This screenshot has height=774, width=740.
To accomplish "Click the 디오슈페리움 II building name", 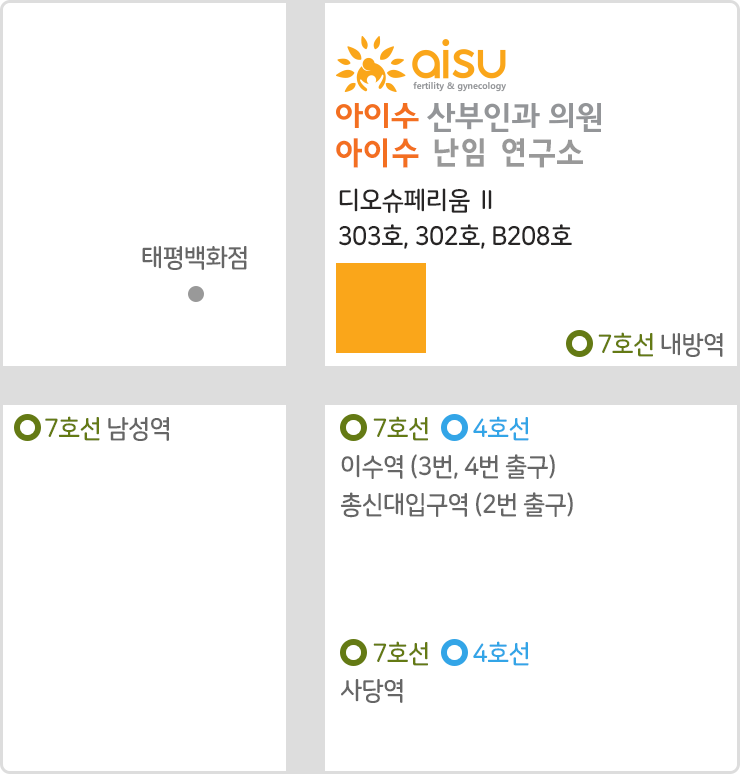I will click(x=415, y=200).
